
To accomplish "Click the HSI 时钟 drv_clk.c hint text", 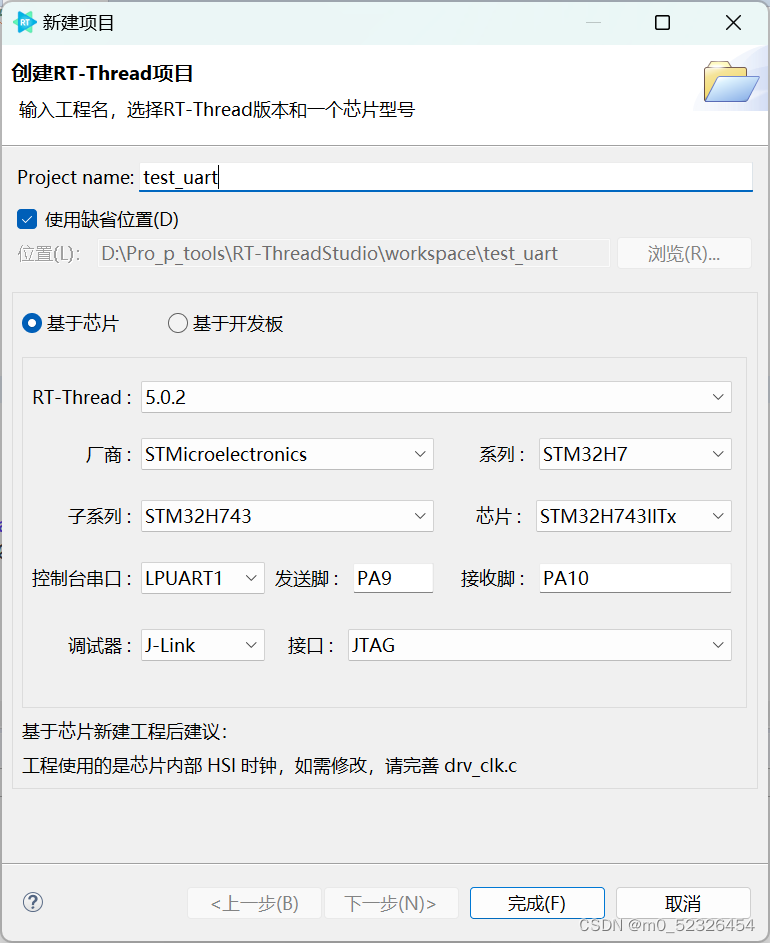I will tap(270, 766).
